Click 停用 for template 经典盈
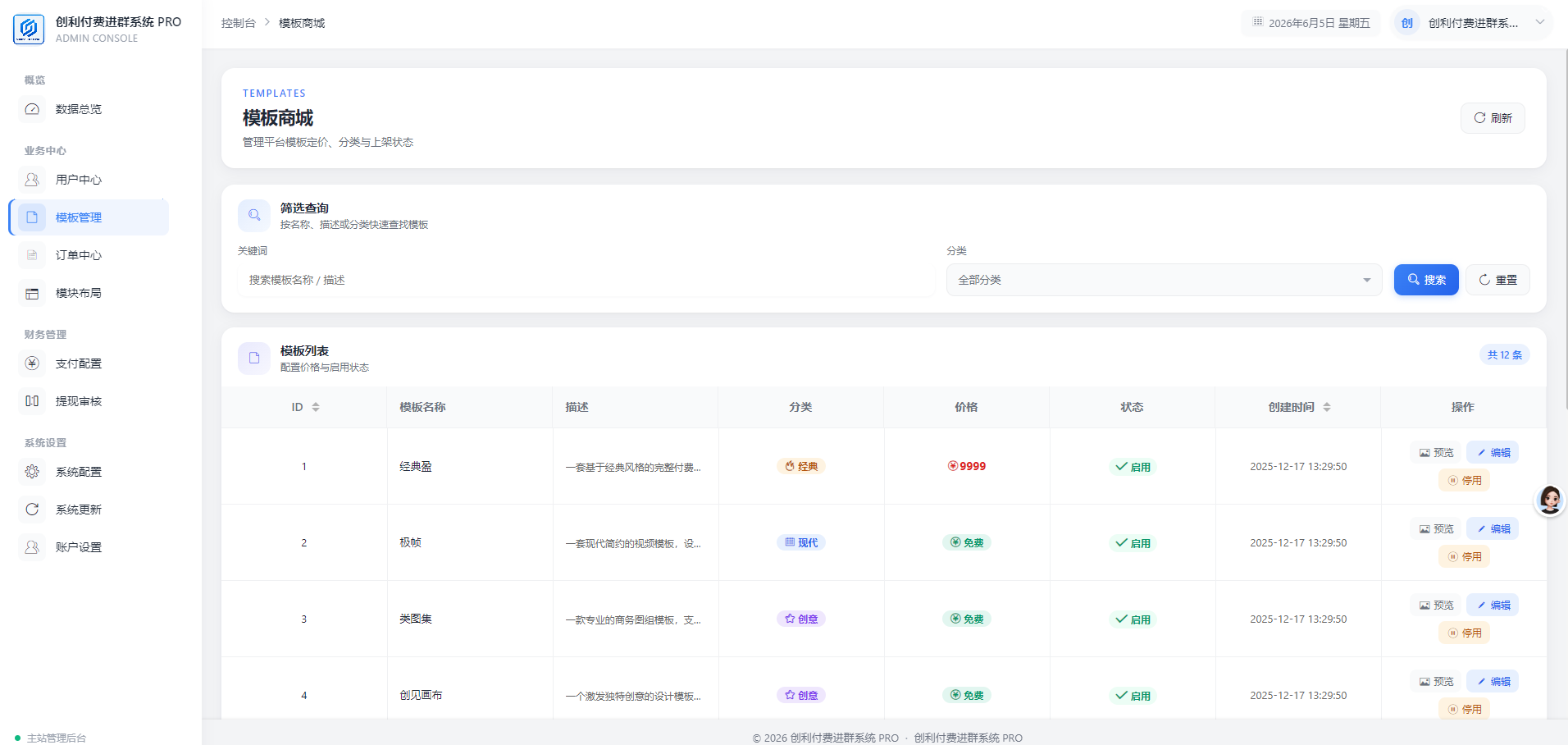 coord(1464,480)
